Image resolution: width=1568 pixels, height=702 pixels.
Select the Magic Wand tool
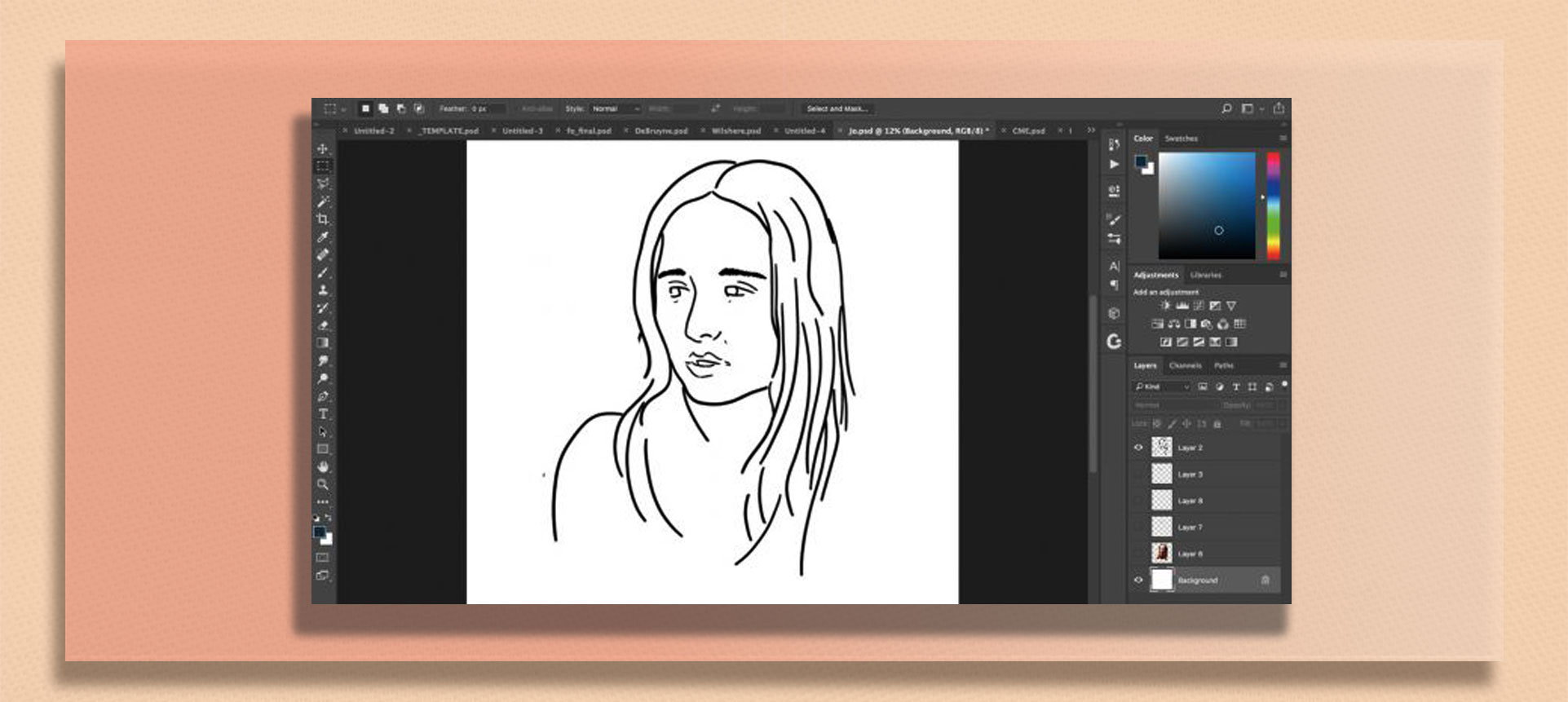click(x=323, y=201)
